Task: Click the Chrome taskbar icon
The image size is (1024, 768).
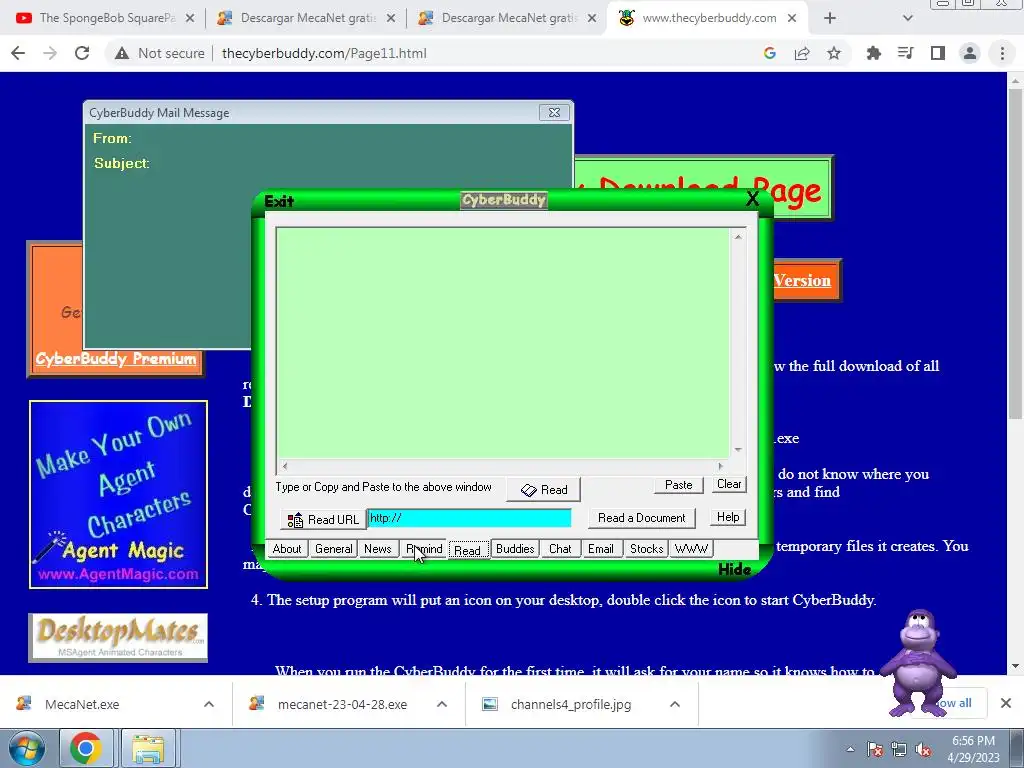Action: 86,748
